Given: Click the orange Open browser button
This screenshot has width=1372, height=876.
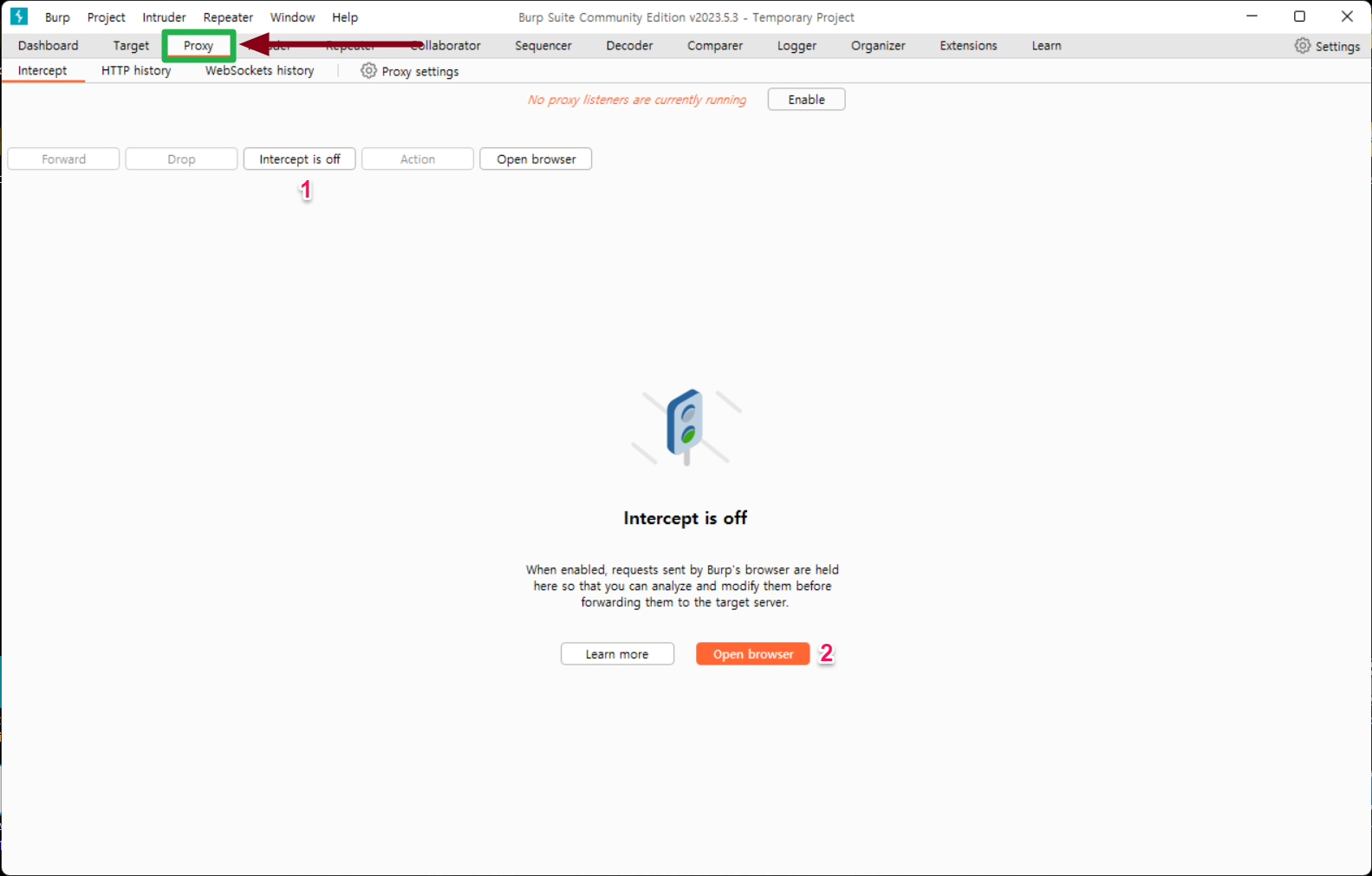Looking at the screenshot, I should point(752,654).
